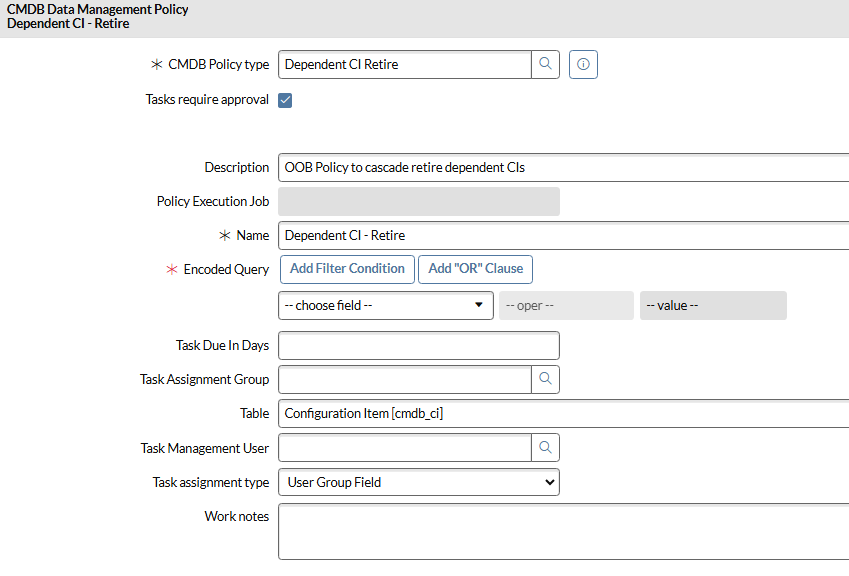Click the CMDB Data Management Policy header title
Screen dimensions: 849x576
pyautogui.click(x=97, y=10)
